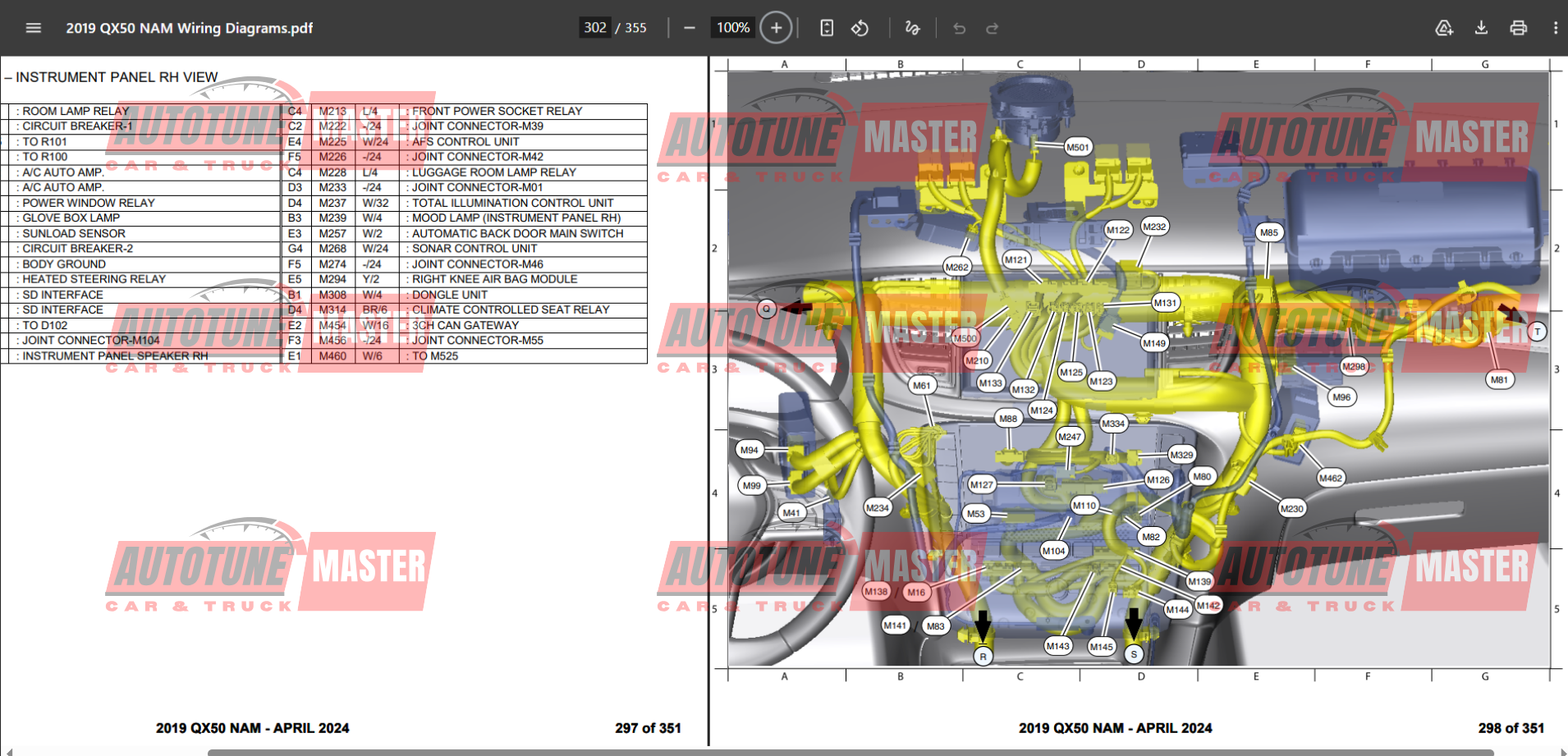Screen dimensions: 1568x756
Task: Click JOINT CONNECTOR-M42 entry
Action: tap(477, 157)
